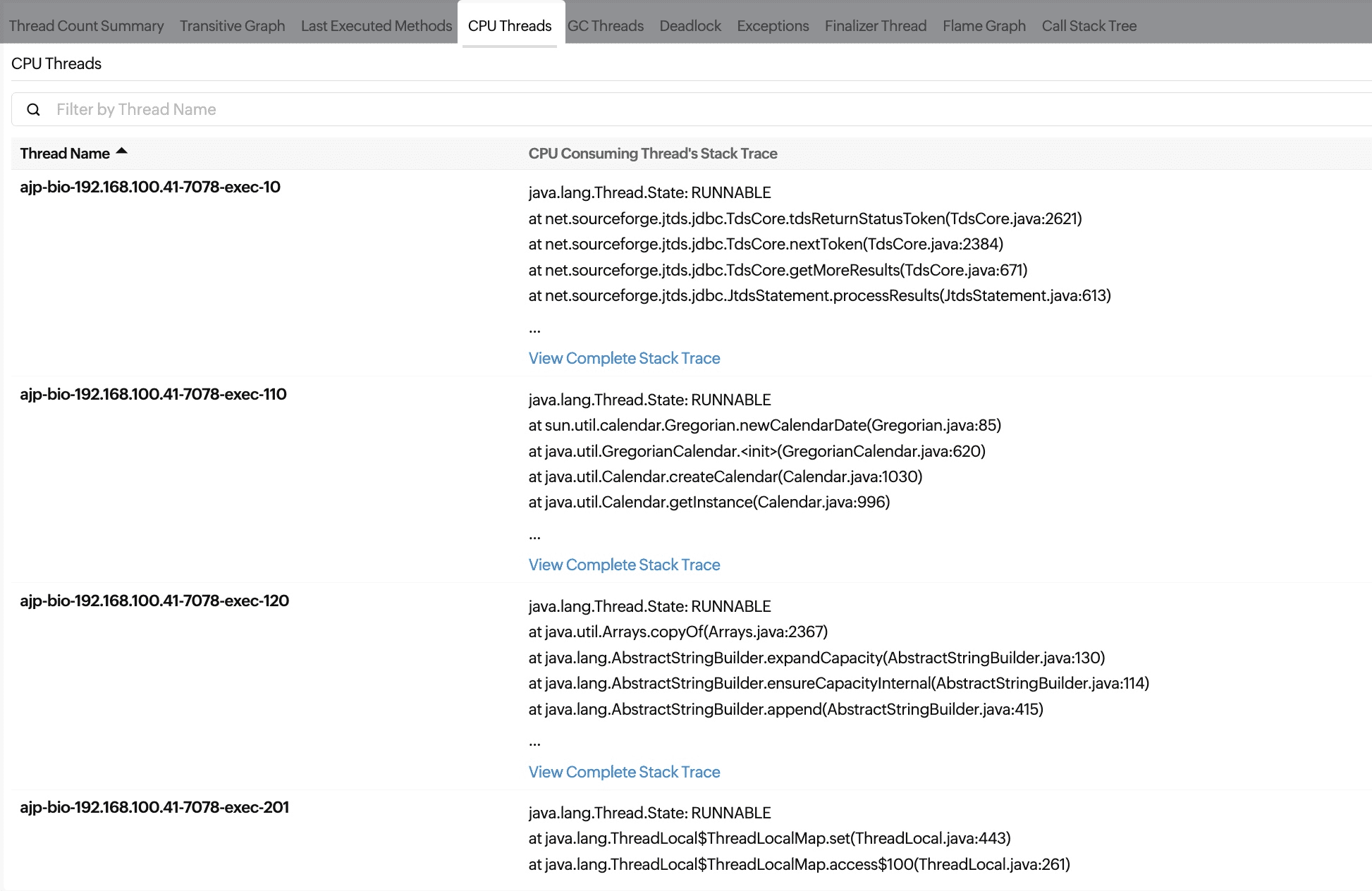Toggle CPU Consuming Thread column visibility
1372x891 pixels.
tap(654, 153)
